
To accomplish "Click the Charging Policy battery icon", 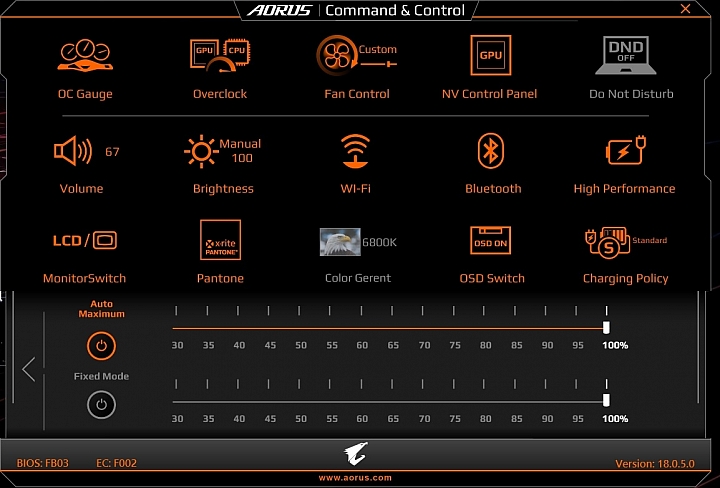I will (x=608, y=242).
